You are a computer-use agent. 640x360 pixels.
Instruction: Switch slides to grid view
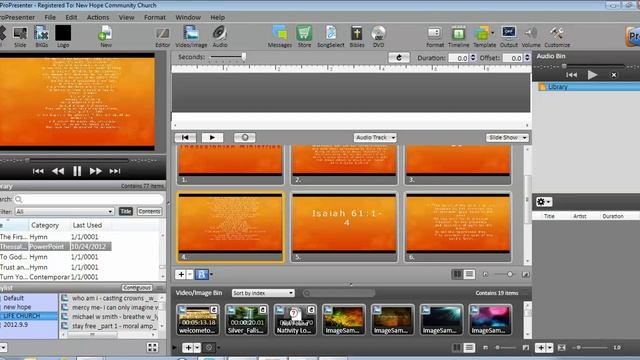tap(457, 274)
